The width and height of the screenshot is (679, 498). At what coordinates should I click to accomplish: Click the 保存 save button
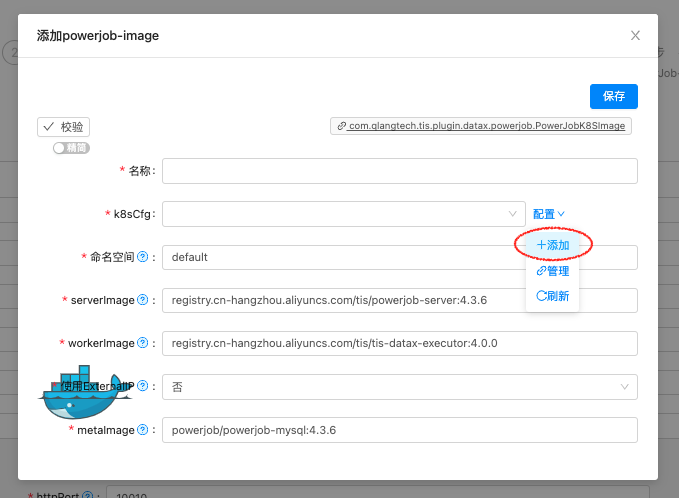[x=613, y=96]
